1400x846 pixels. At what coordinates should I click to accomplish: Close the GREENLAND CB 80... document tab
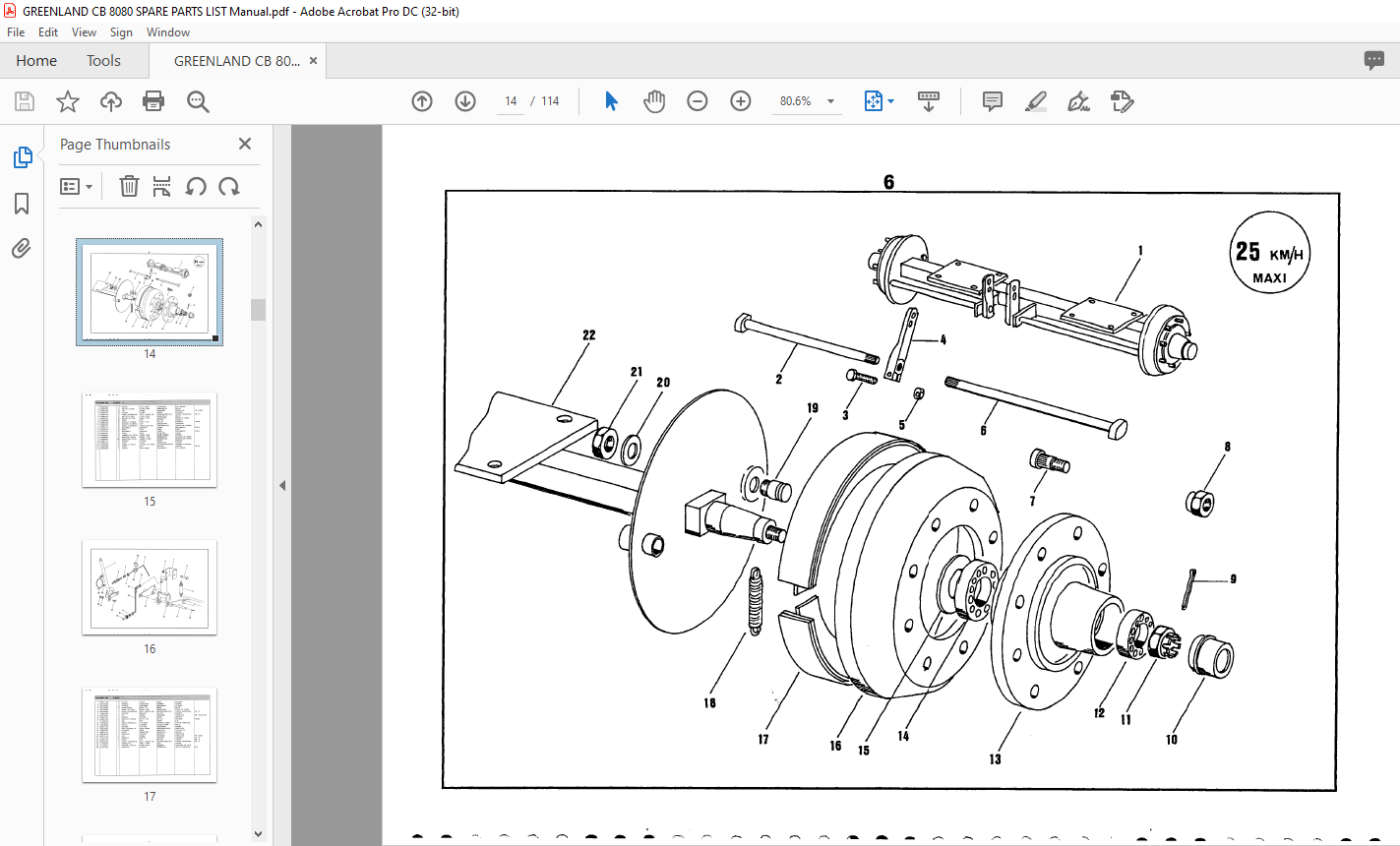(x=314, y=61)
